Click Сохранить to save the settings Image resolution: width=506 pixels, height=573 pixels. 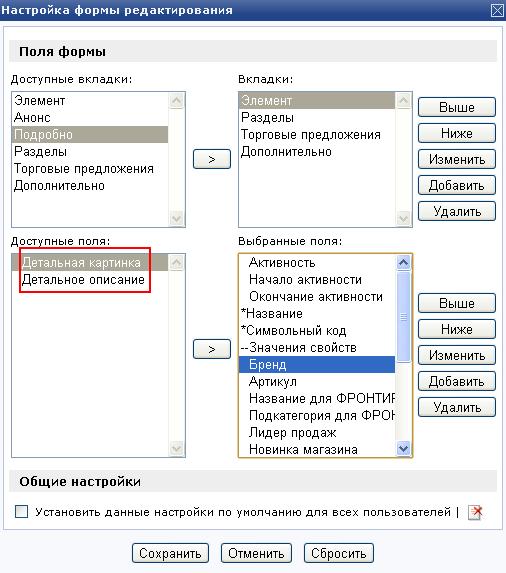pyautogui.click(x=170, y=553)
